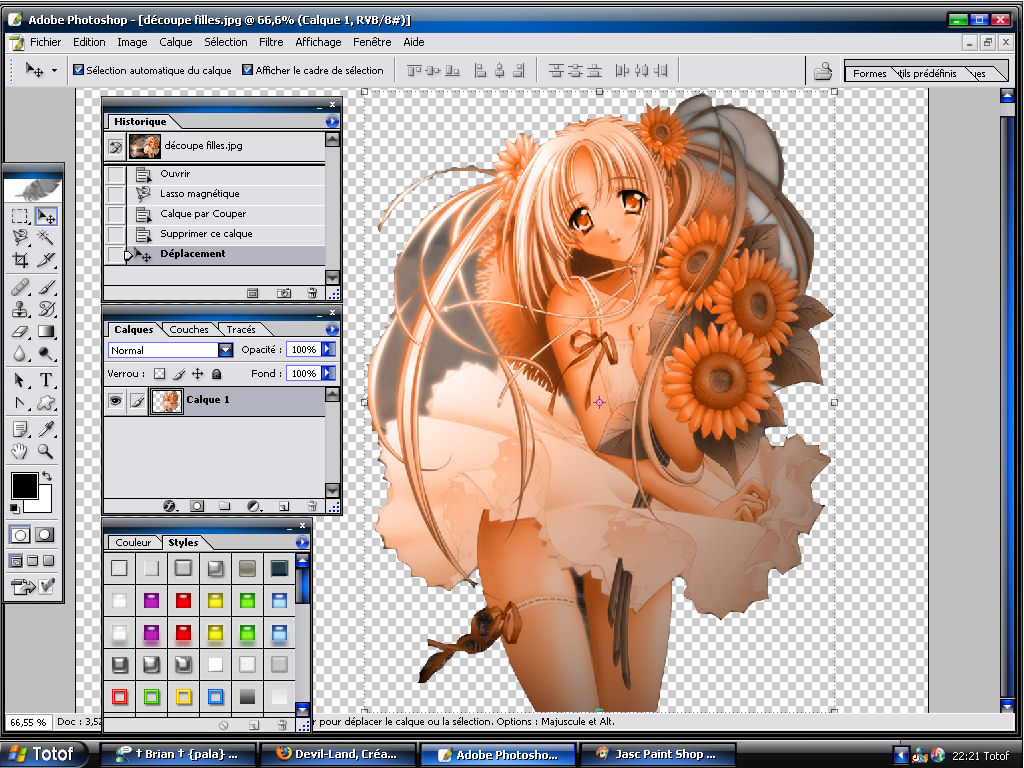Screen dimensions: 1024x768
Task: Open the Calque menu
Action: [x=176, y=42]
